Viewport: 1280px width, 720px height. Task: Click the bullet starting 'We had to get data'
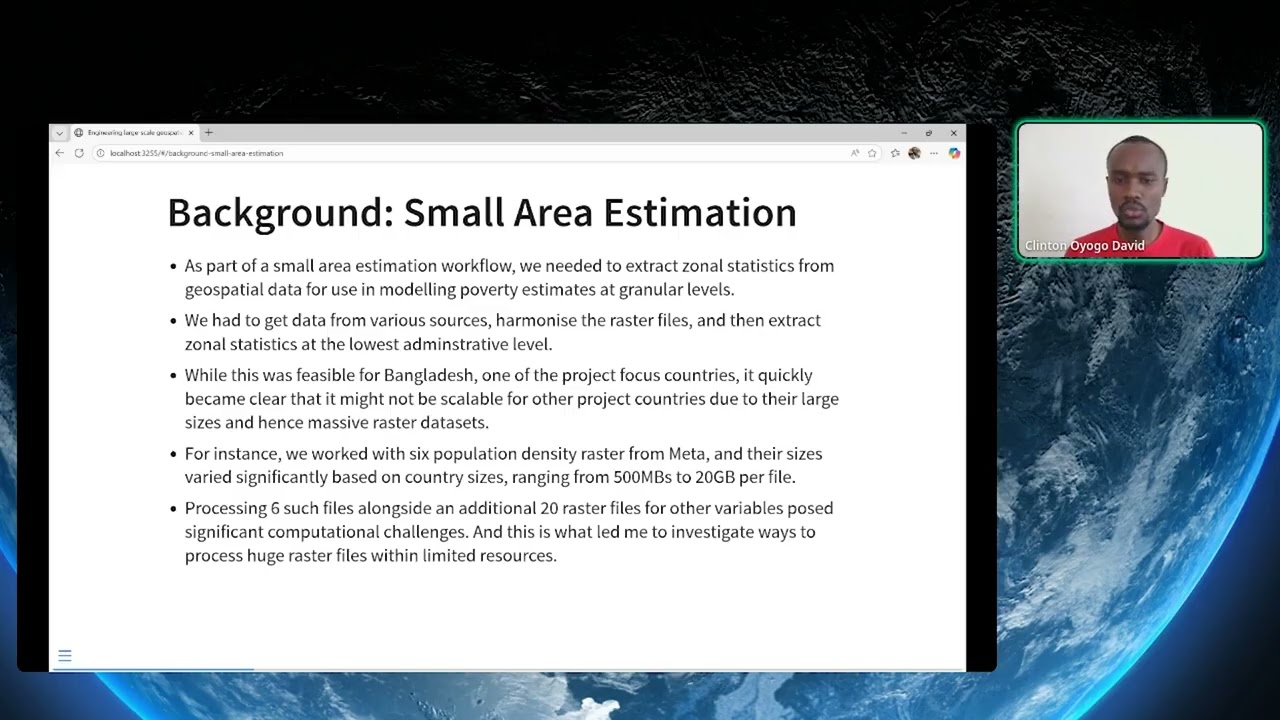point(502,332)
